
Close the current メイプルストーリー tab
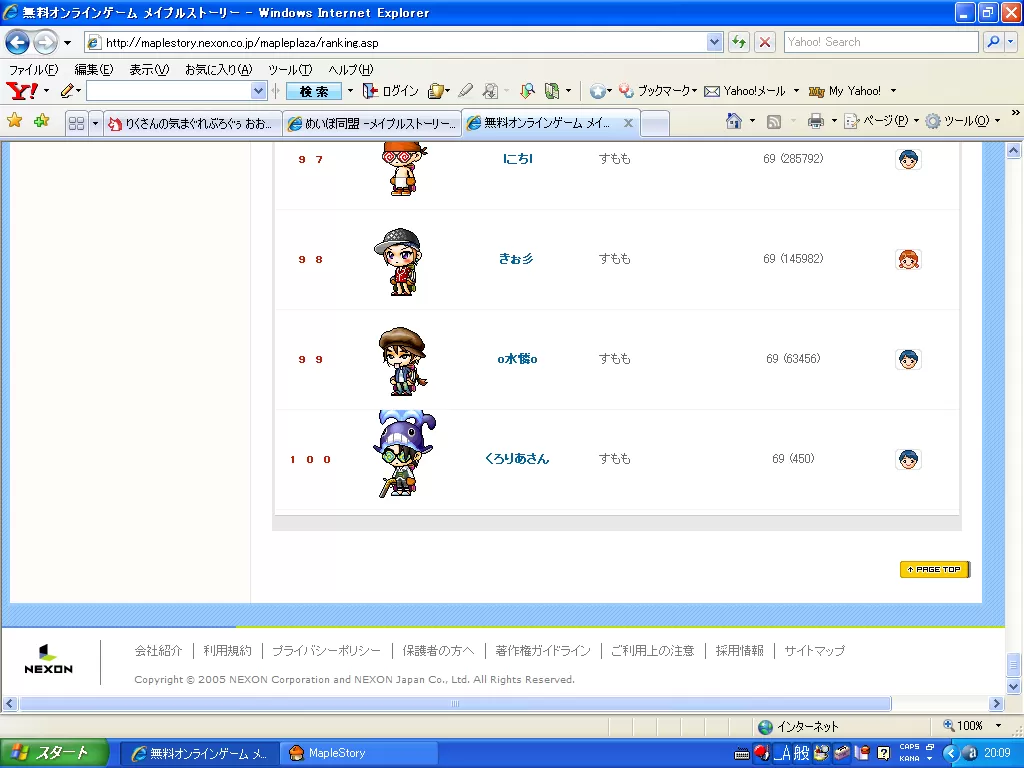(628, 123)
